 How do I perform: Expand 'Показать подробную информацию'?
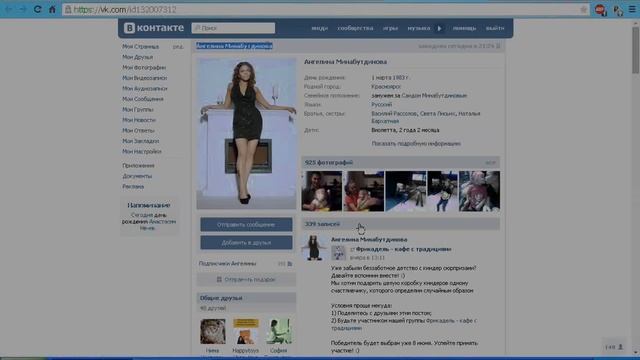click(x=416, y=144)
